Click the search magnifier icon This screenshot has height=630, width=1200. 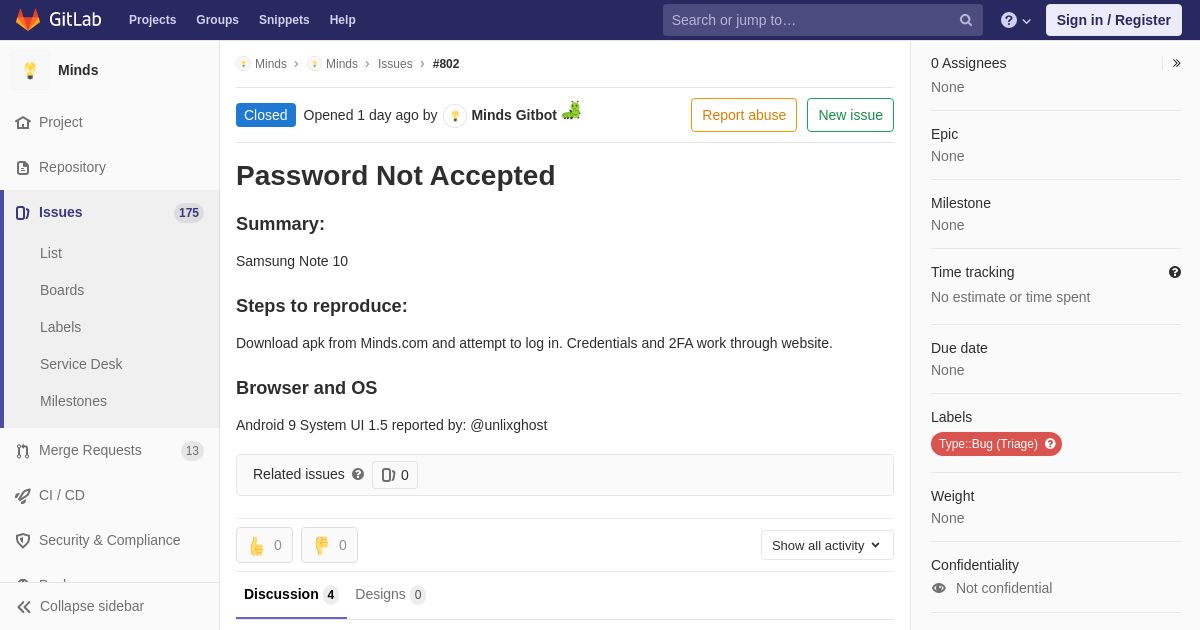click(x=965, y=20)
